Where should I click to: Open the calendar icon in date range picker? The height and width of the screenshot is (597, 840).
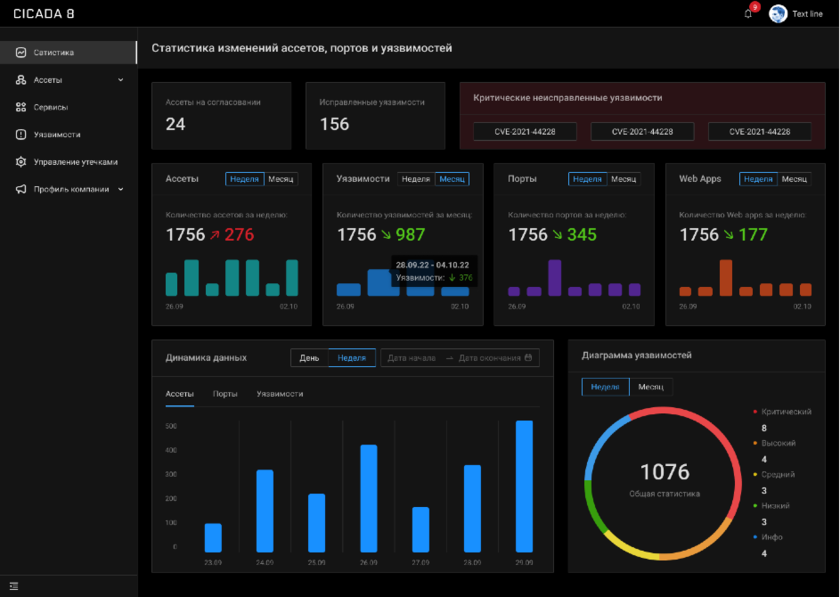[x=529, y=357]
